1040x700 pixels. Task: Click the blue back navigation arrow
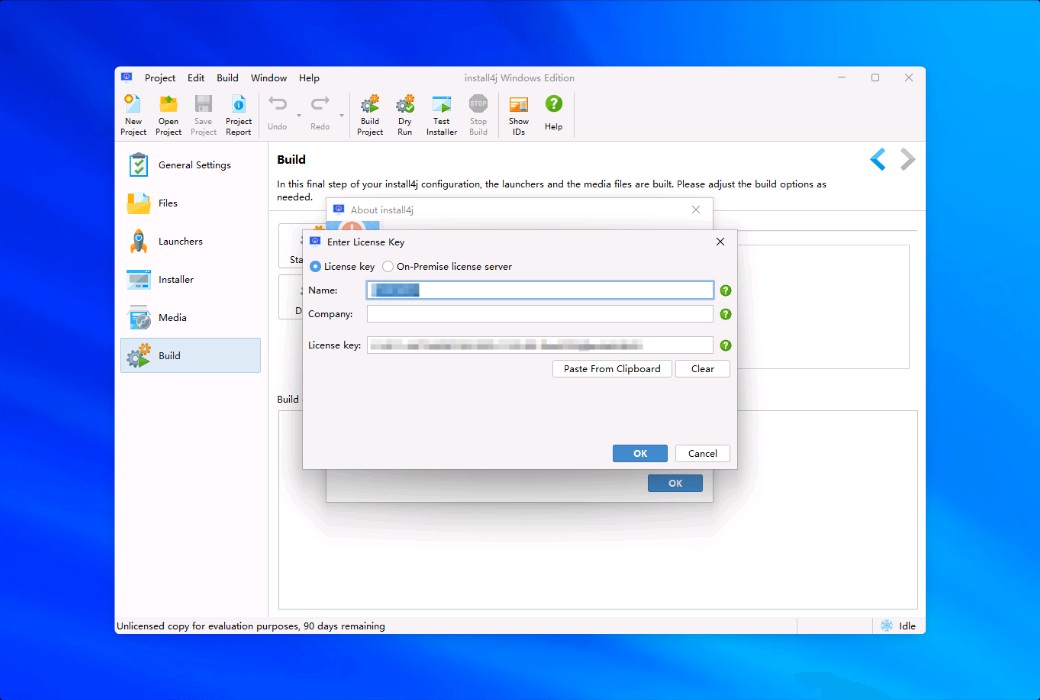click(x=878, y=159)
